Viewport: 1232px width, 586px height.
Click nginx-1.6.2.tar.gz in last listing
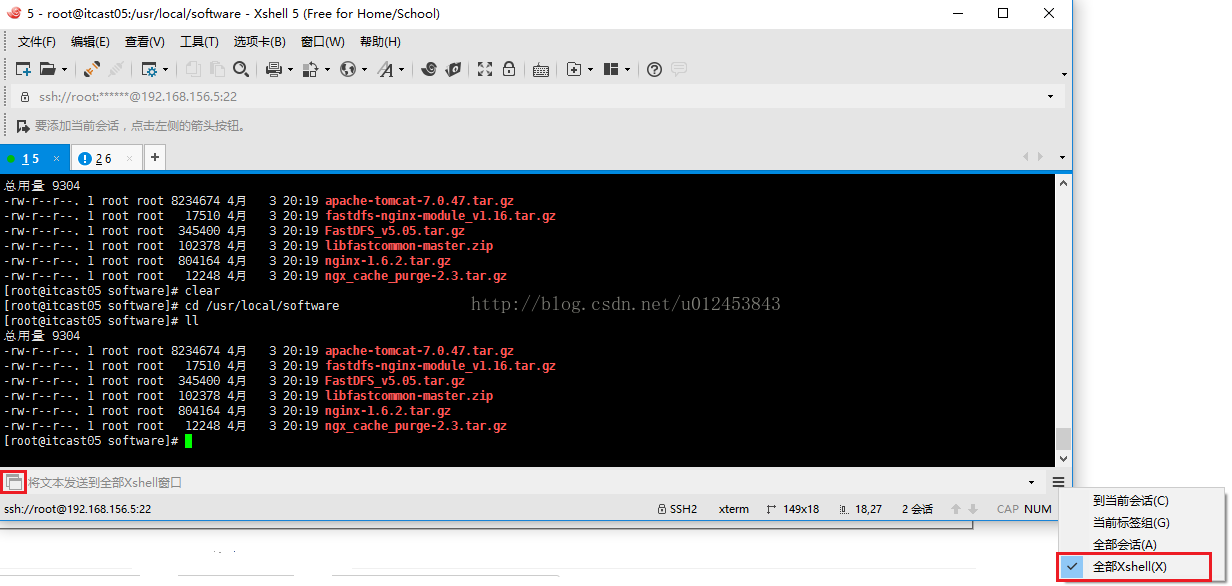[388, 411]
